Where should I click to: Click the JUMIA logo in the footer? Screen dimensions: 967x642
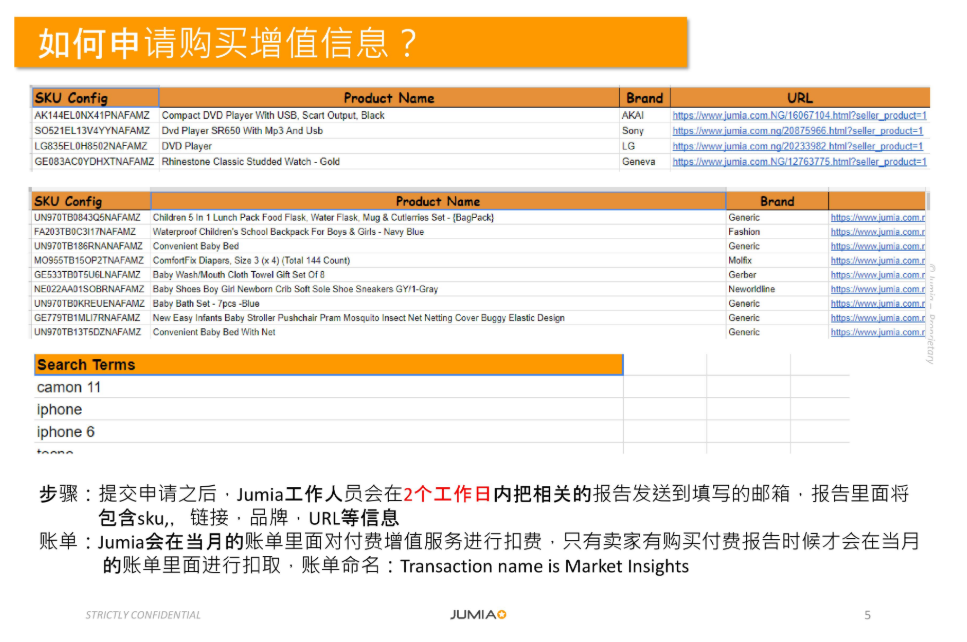478,614
